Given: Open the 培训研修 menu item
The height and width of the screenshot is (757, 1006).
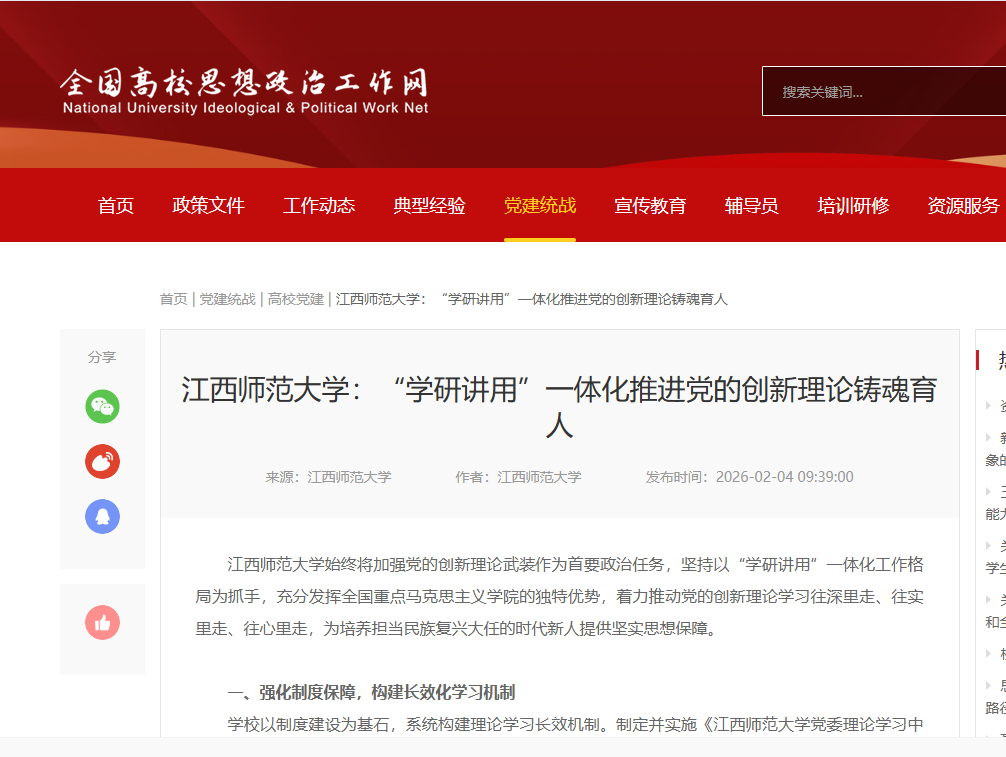Looking at the screenshot, I should (x=853, y=206).
